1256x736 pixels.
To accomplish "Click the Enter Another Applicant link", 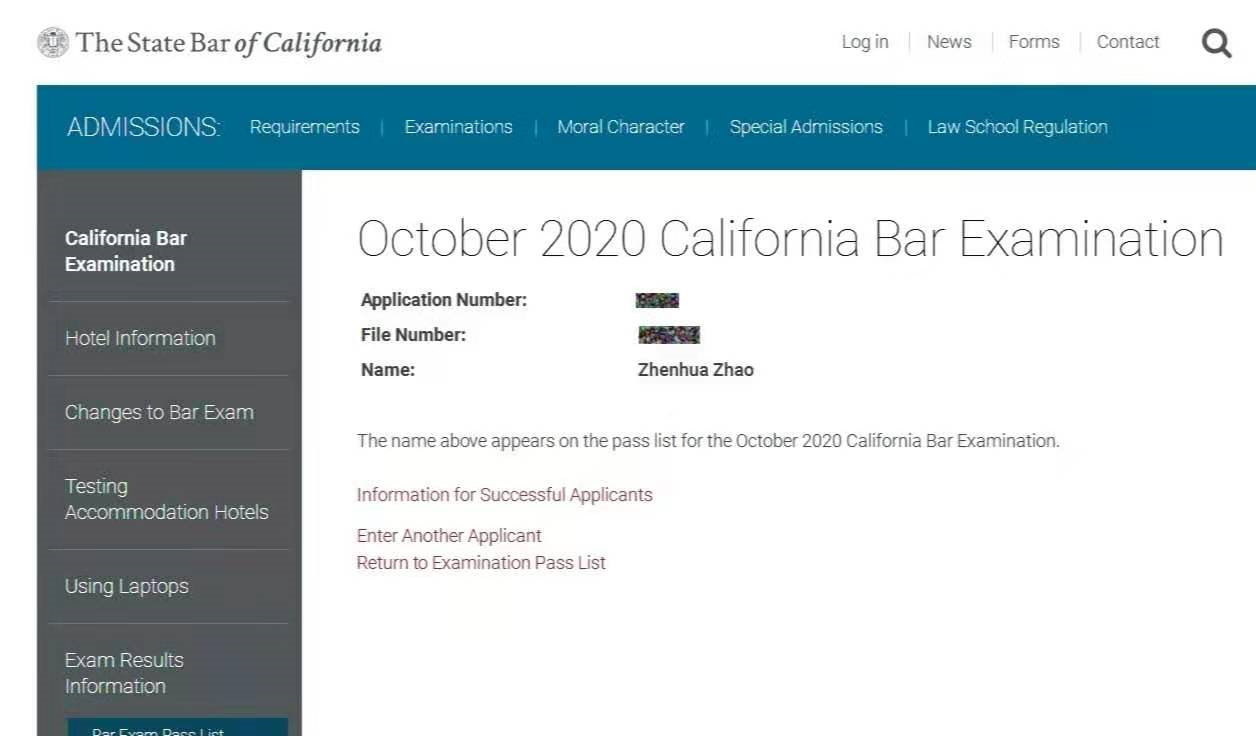I will [449, 536].
